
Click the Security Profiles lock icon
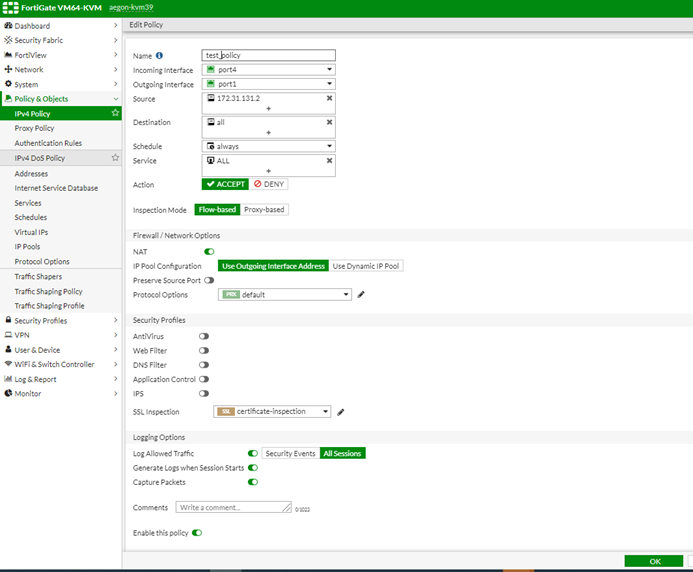click(8, 320)
